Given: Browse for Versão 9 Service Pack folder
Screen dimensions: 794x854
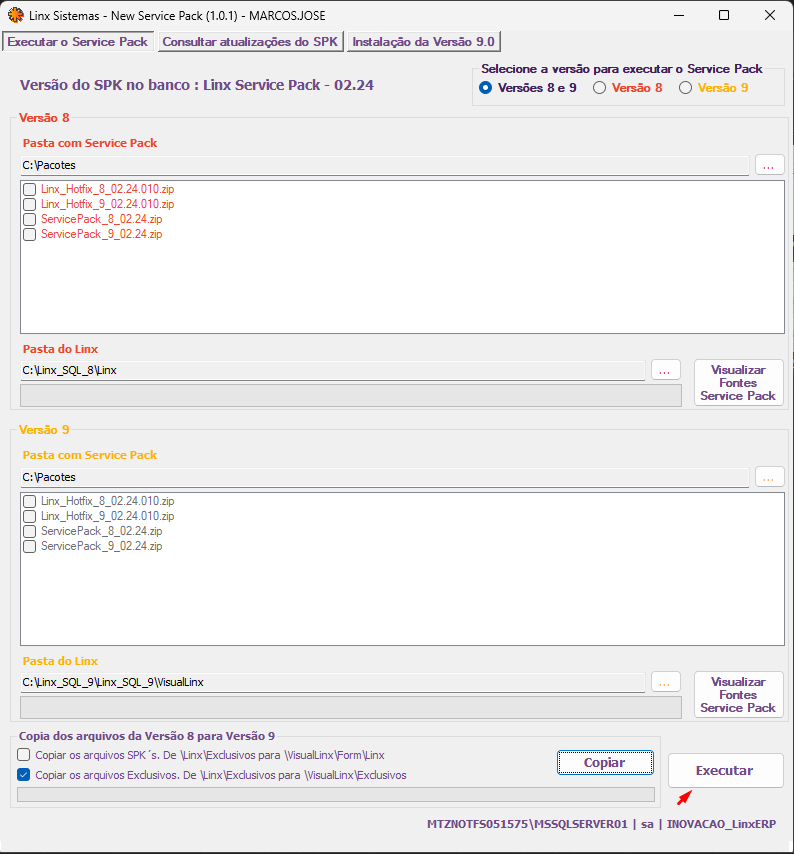Looking at the screenshot, I should coord(769,477).
